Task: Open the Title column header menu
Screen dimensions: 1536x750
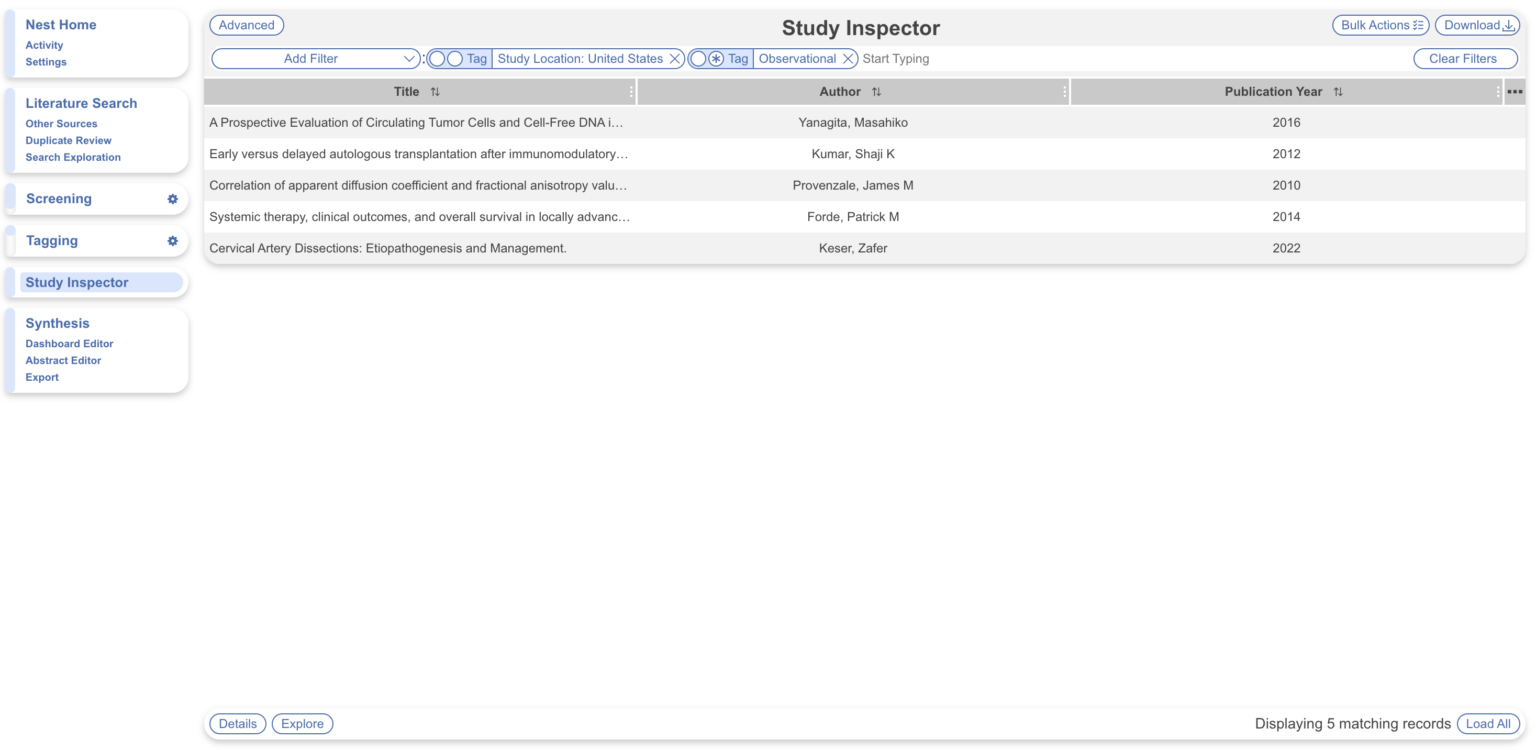Action: click(x=631, y=91)
